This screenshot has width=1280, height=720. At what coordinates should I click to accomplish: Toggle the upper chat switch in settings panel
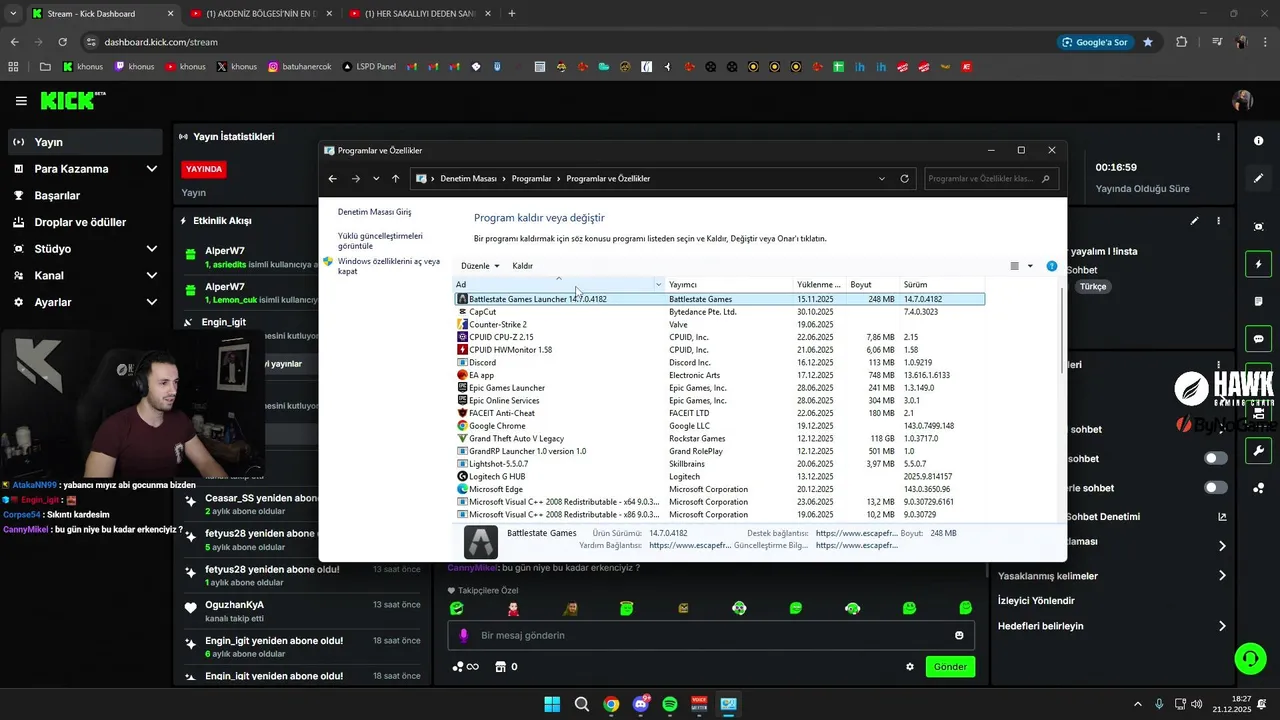coord(1216,458)
